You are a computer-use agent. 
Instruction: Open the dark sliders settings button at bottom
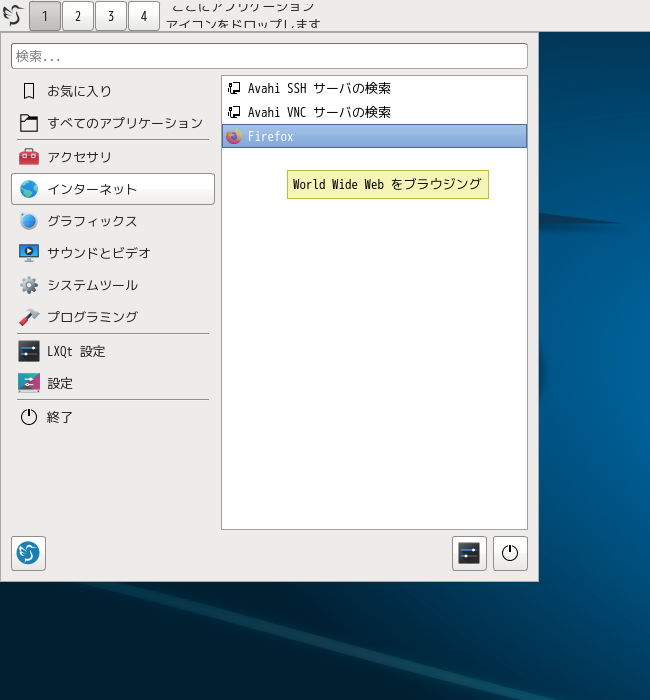(469, 554)
